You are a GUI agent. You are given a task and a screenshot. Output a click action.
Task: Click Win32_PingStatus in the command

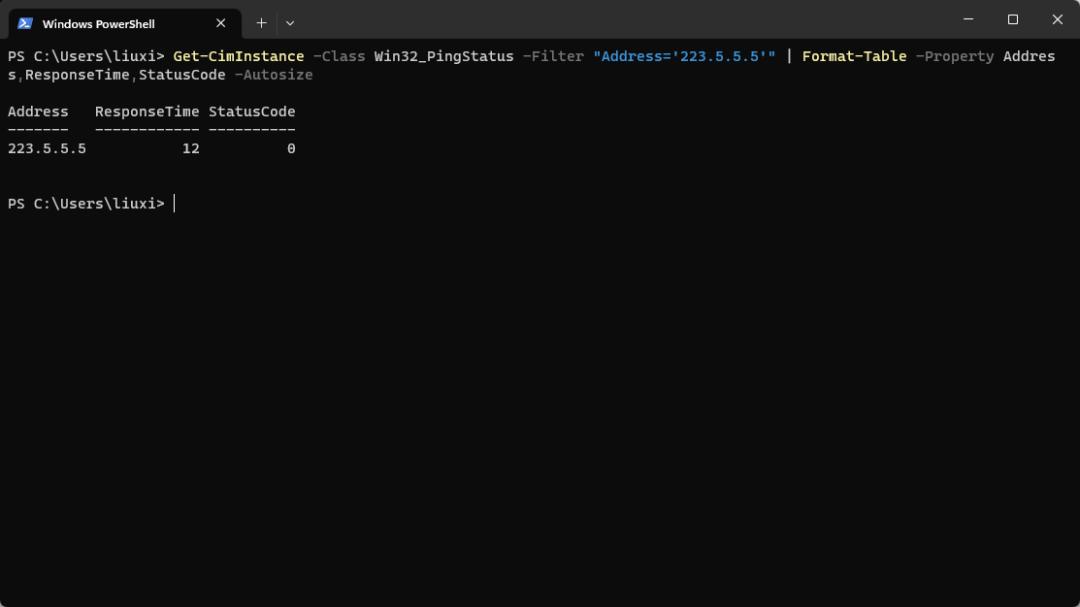point(444,56)
